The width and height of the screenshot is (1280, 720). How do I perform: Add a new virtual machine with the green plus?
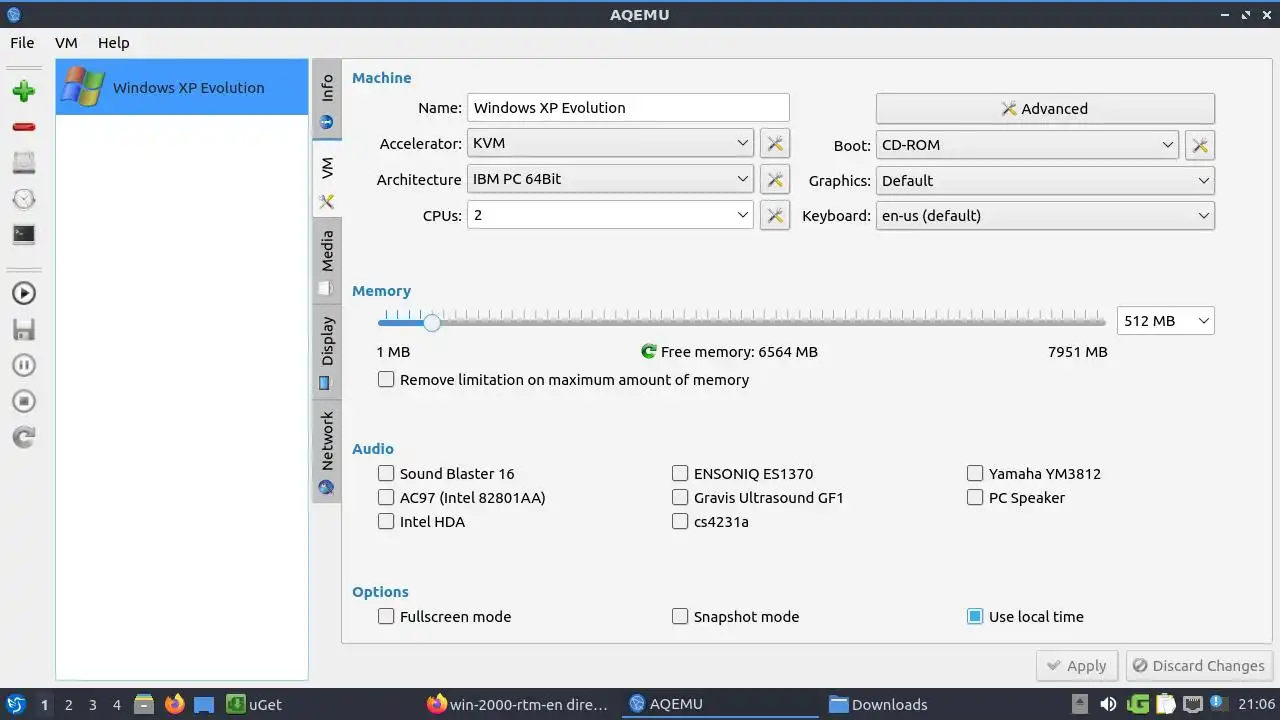(24, 91)
